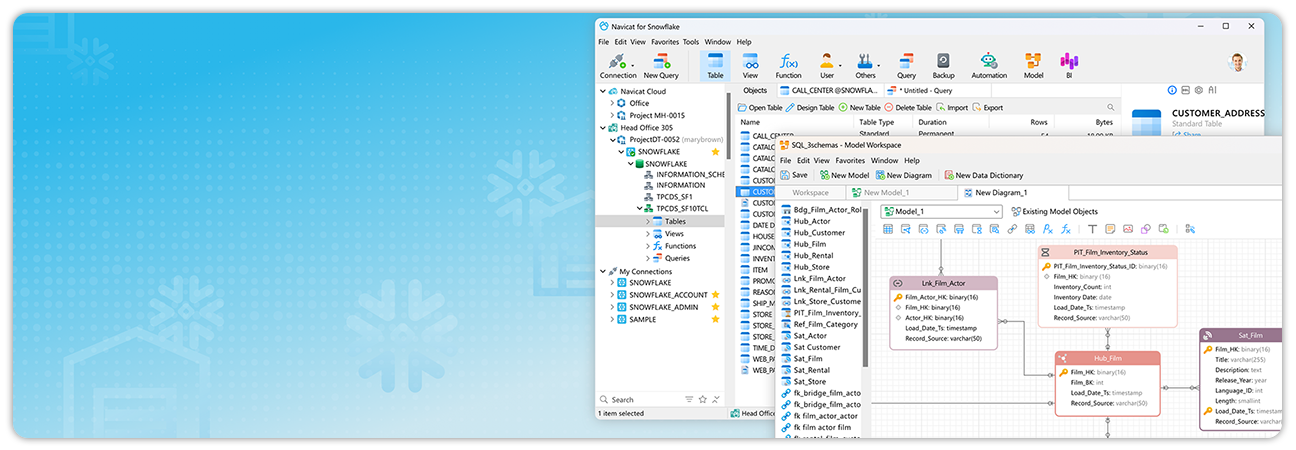This screenshot has height=450, width=1296.
Task: Collapse the Navicat Cloud tree node
Action: (601, 91)
